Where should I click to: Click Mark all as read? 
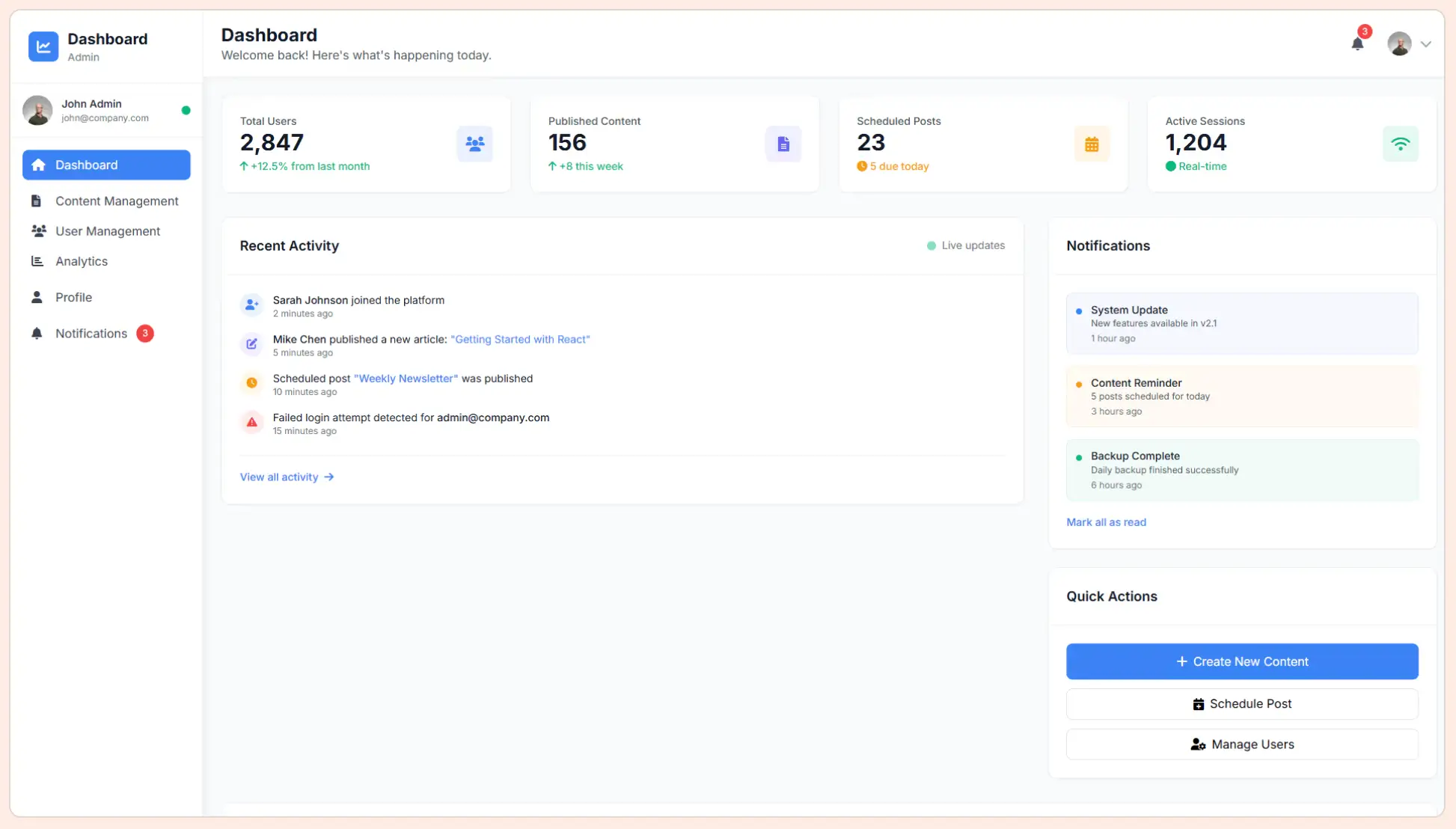point(1107,522)
